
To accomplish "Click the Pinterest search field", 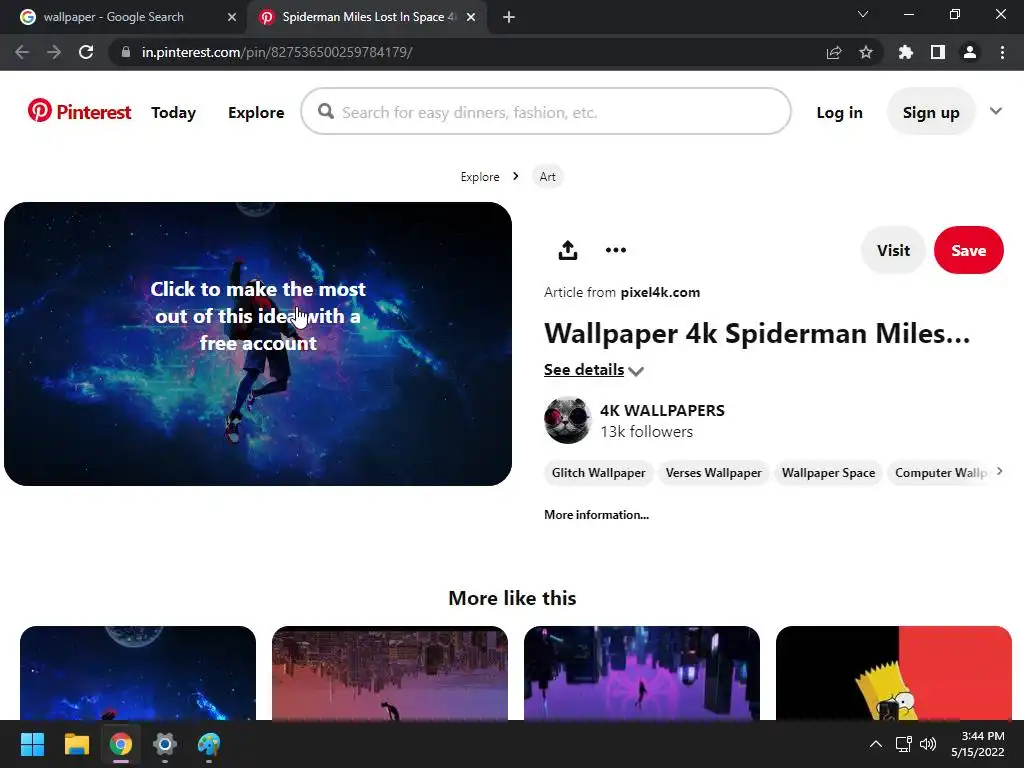I will (546, 112).
